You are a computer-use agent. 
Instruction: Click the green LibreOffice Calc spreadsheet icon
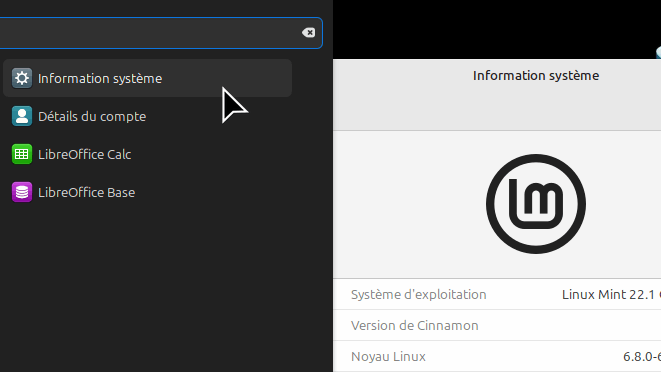tap(22, 154)
